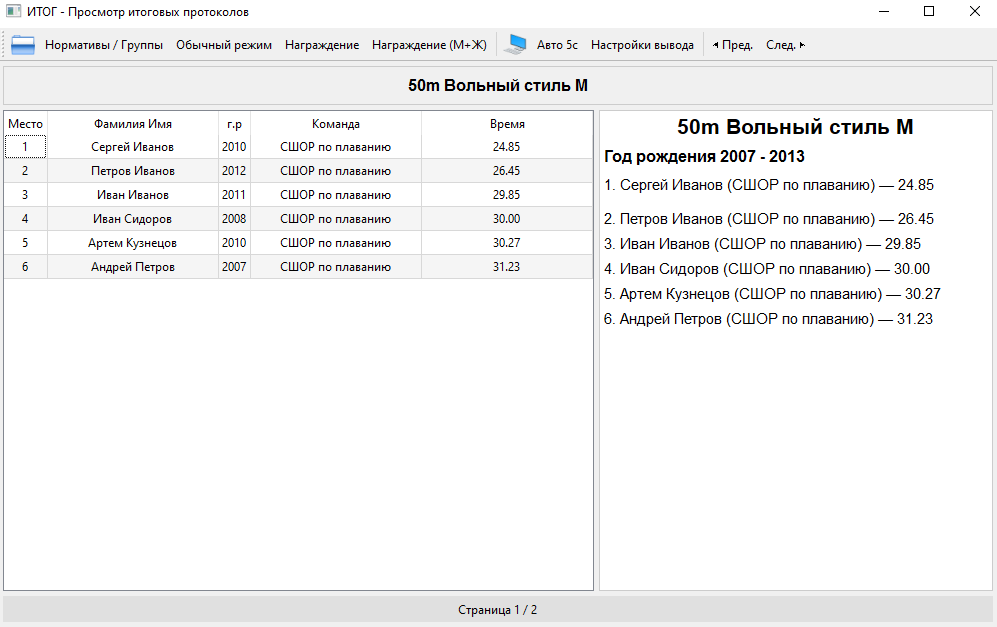Click the blue folder icon in toolbar
Screen dimensions: 997x627
(23, 45)
